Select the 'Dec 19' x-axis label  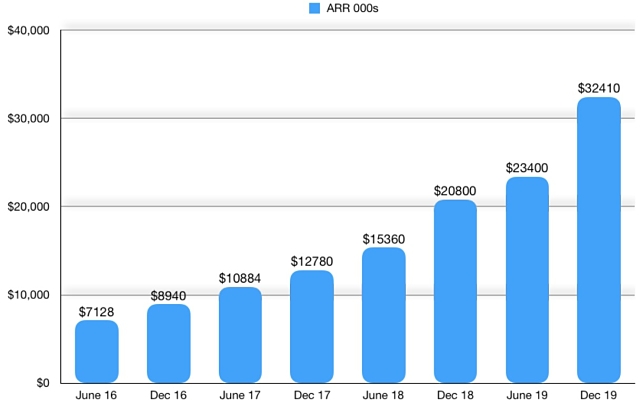[598, 396]
